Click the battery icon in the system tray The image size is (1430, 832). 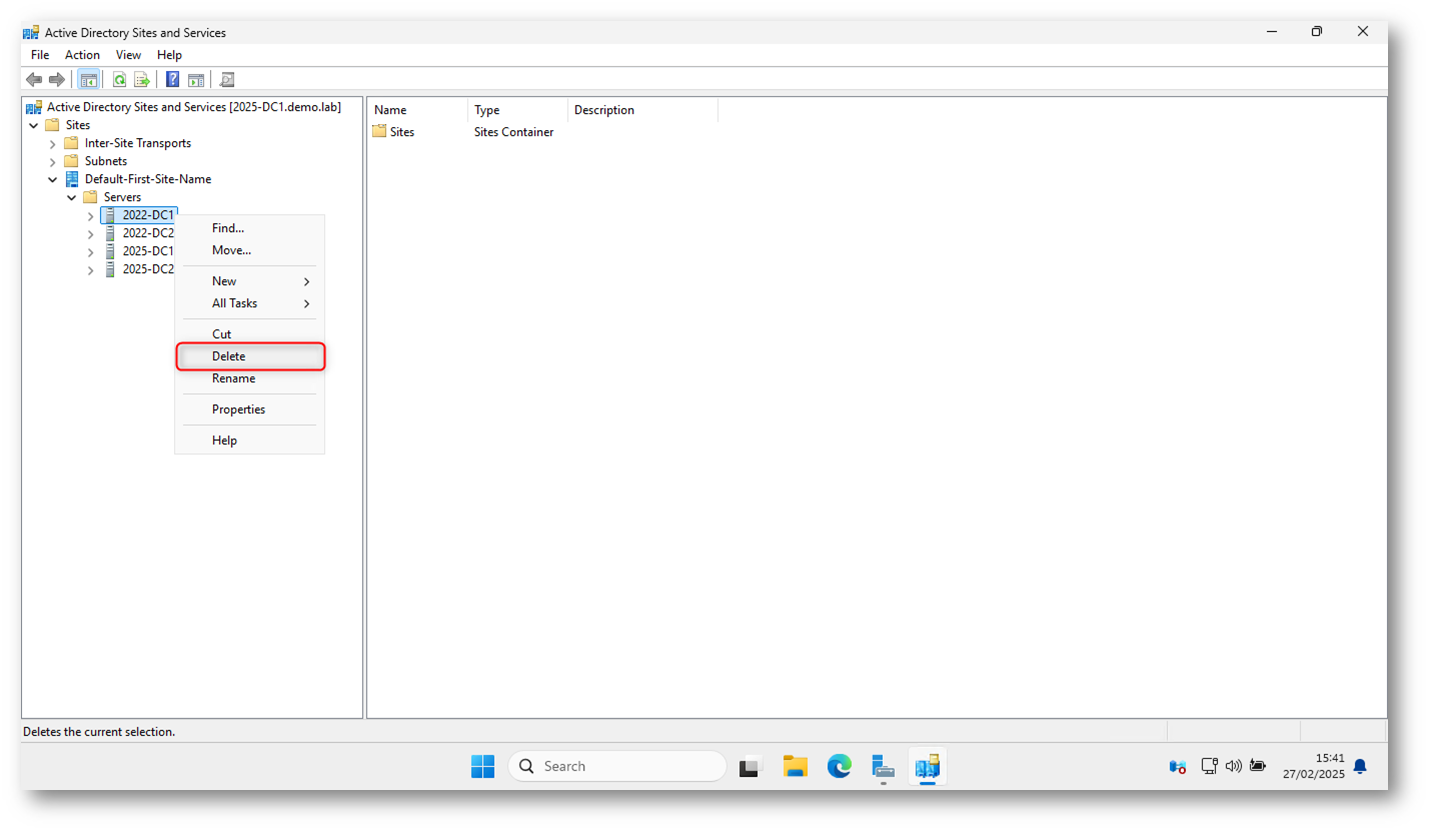pyautogui.click(x=1258, y=767)
